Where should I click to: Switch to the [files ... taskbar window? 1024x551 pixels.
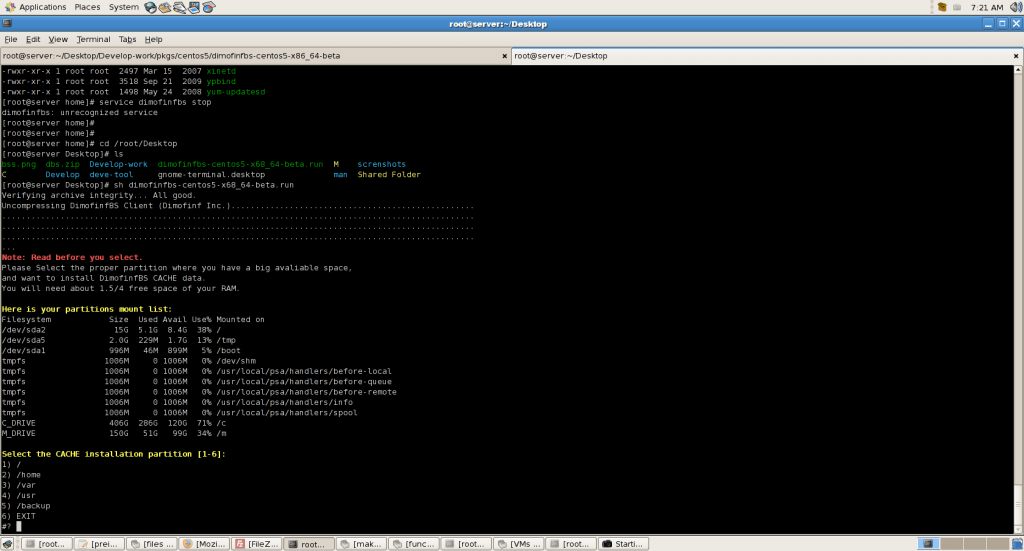[152, 543]
